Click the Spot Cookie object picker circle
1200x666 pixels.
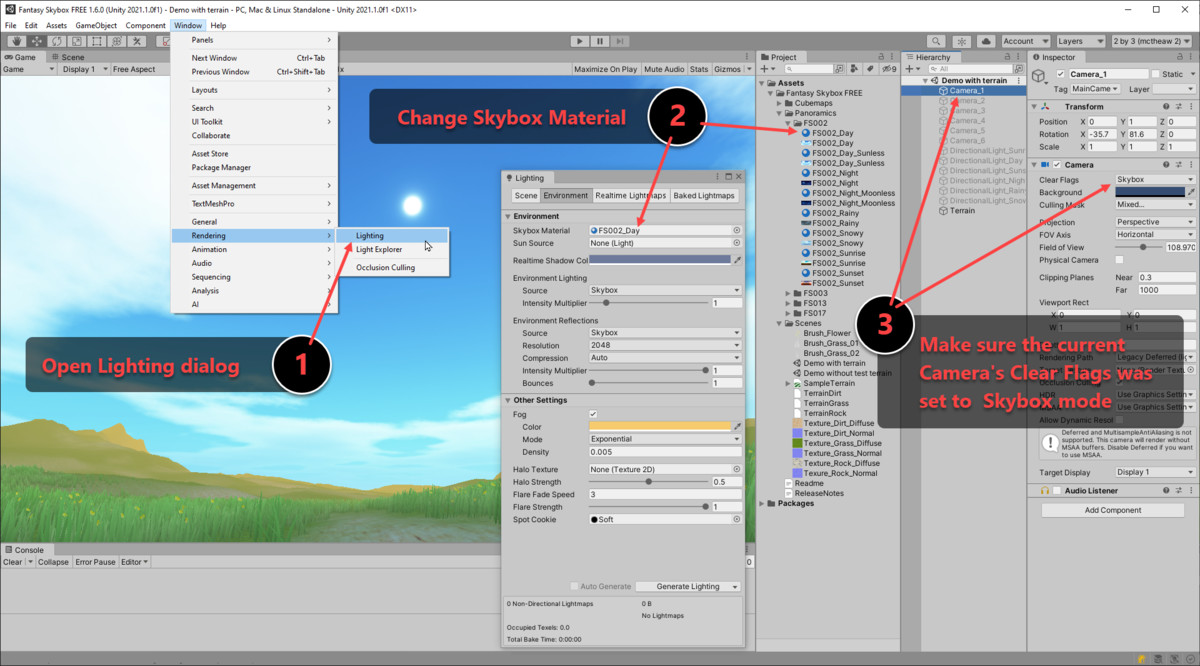coord(737,519)
